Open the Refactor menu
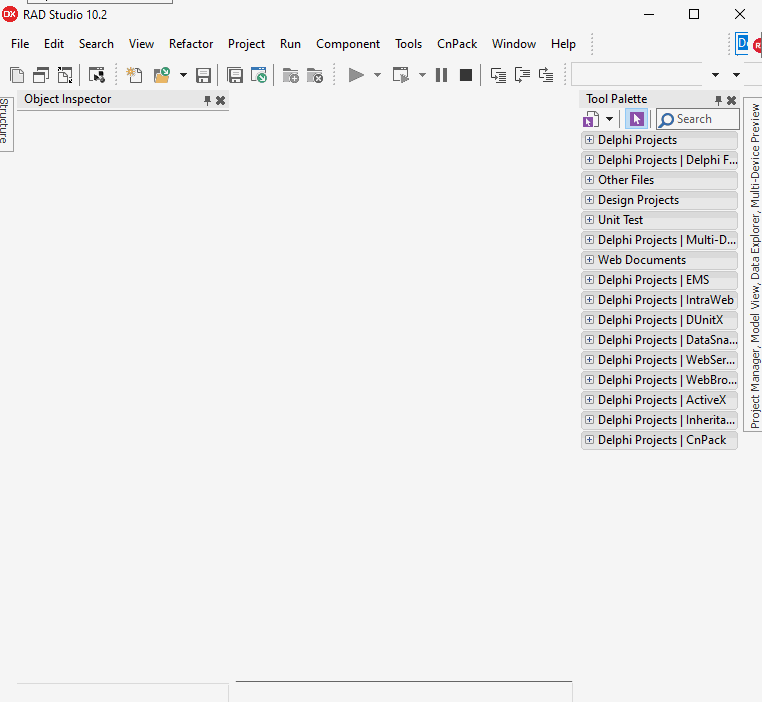The image size is (762, 702). (x=191, y=44)
